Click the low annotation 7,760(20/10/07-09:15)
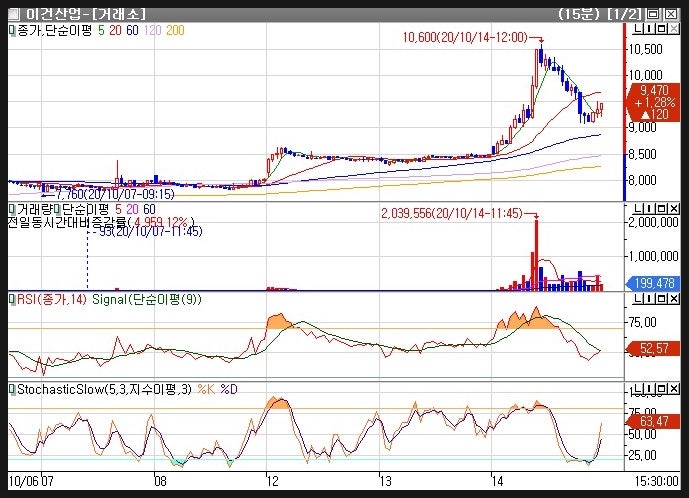Image resolution: width=689 pixels, height=498 pixels. (115, 194)
